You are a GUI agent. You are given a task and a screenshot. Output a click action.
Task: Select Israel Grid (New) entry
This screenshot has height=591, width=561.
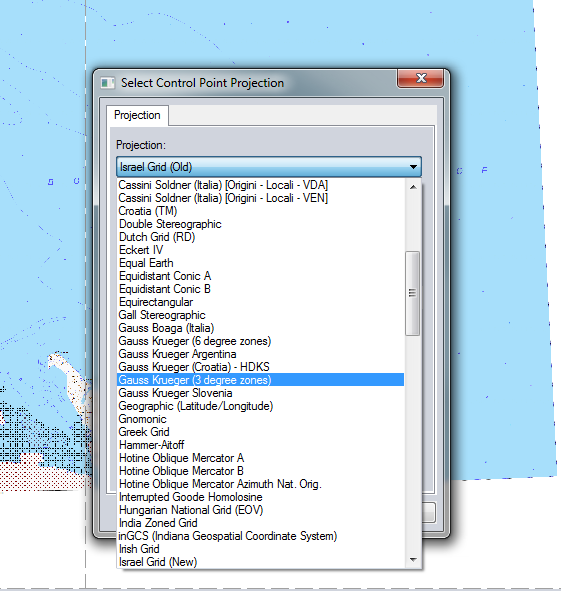point(261,562)
